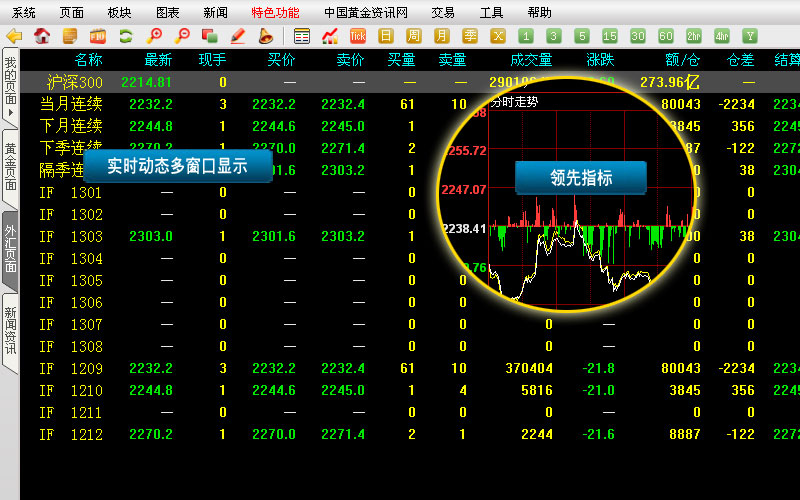Go to the home page icon
The image size is (800, 500).
click(42, 36)
